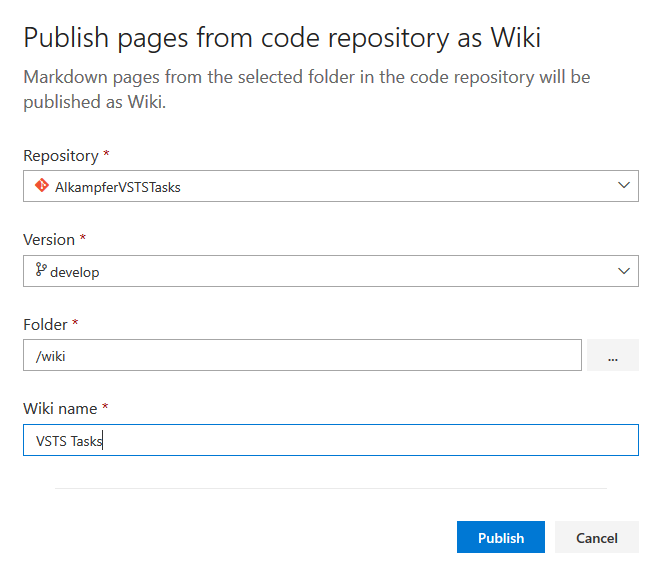Click into the Wiki name text box

point(331,440)
